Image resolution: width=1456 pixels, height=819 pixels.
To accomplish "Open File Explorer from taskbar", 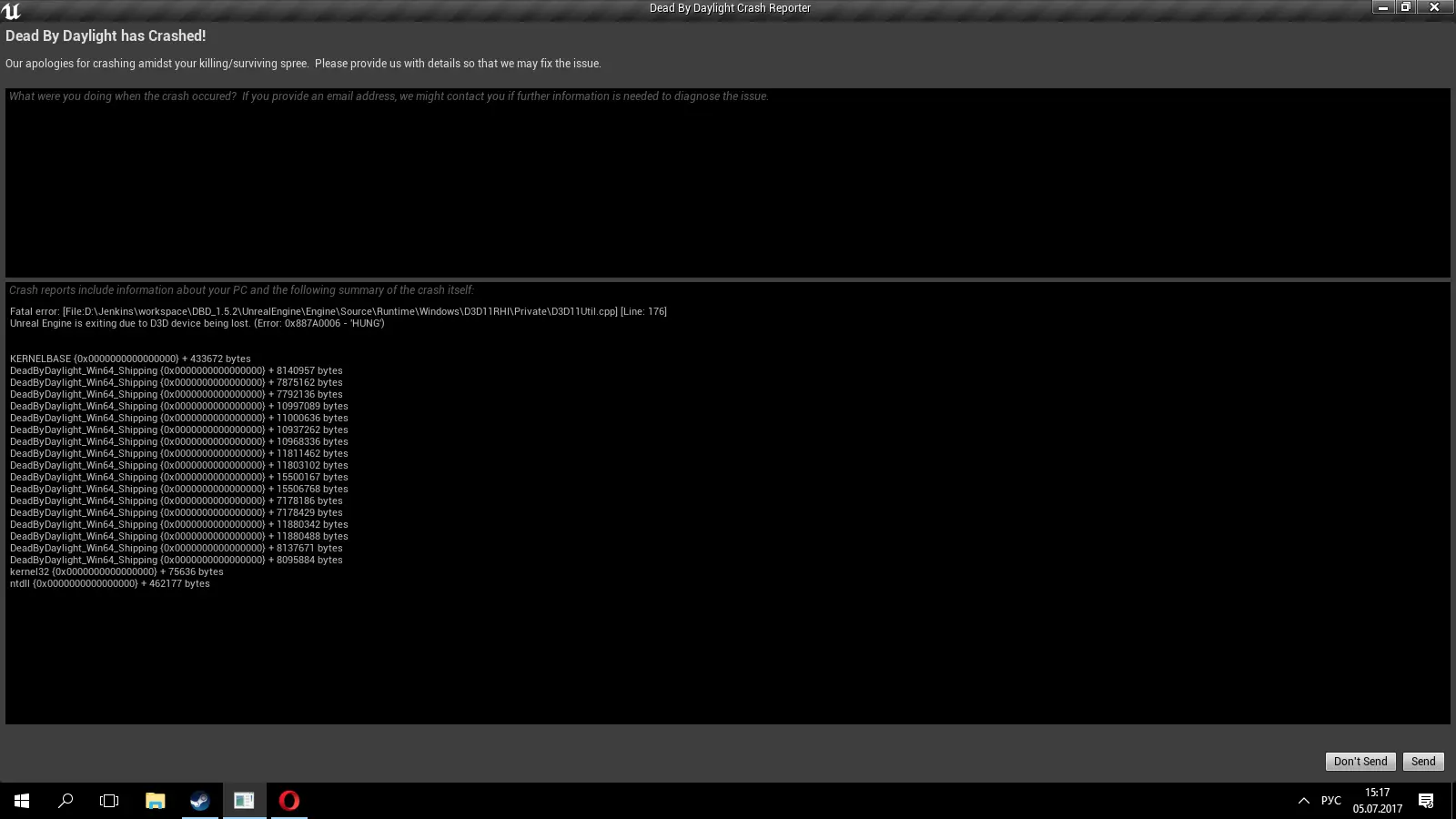I will pyautogui.click(x=155, y=801).
